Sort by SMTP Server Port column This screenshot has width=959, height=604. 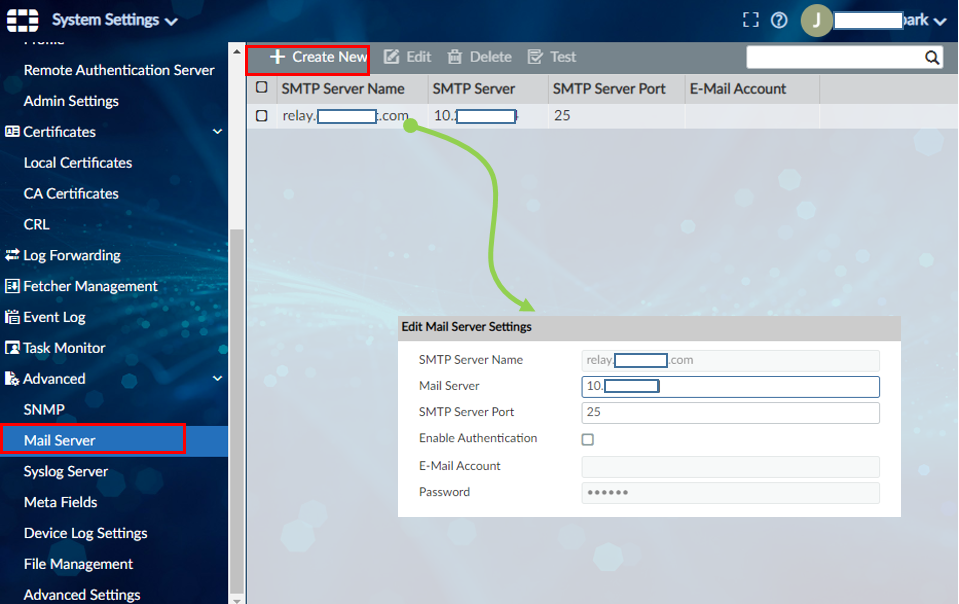(x=609, y=89)
